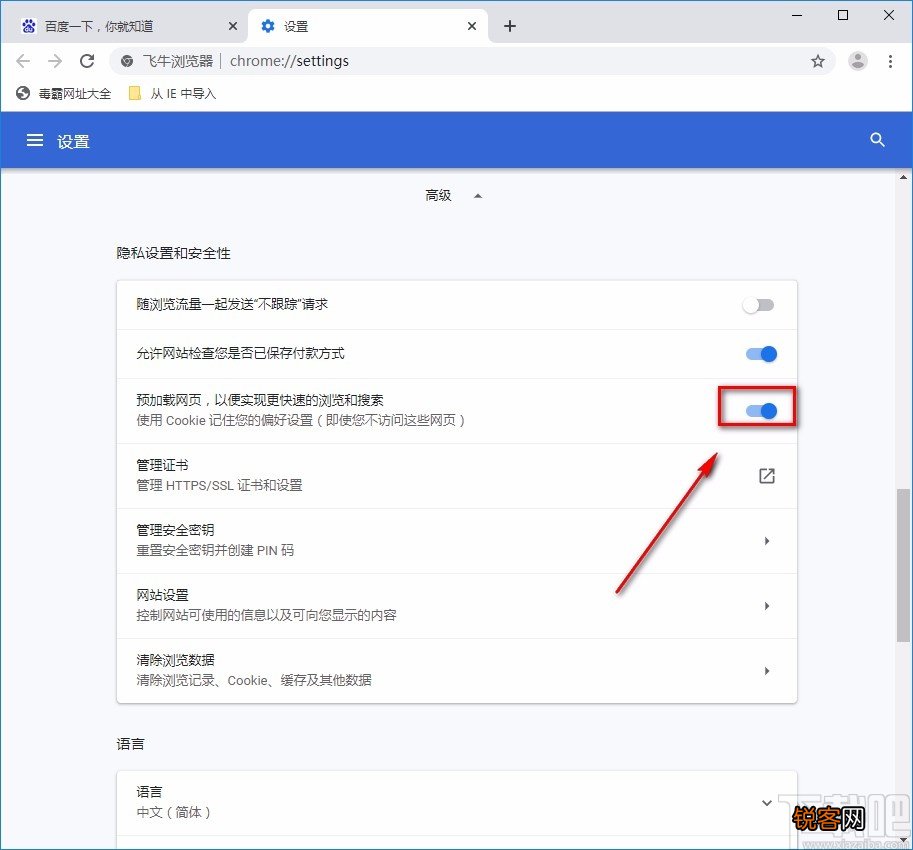This screenshot has width=913, height=850.
Task: Click the 高级 label
Action: [x=438, y=196]
